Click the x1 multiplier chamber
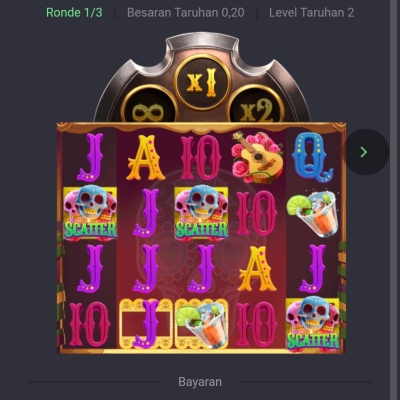This screenshot has width=400, height=400. 202,82
